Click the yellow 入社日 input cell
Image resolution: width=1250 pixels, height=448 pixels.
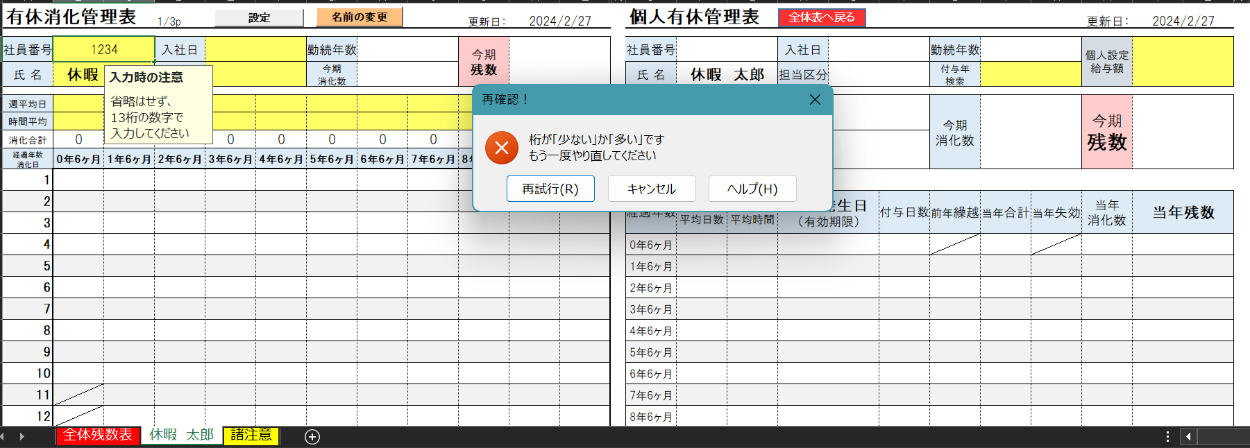click(256, 49)
